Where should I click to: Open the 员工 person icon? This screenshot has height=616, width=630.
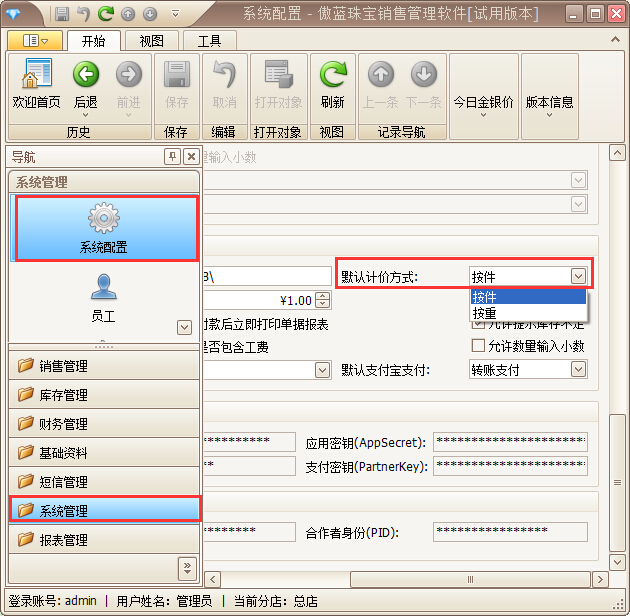(x=104, y=288)
